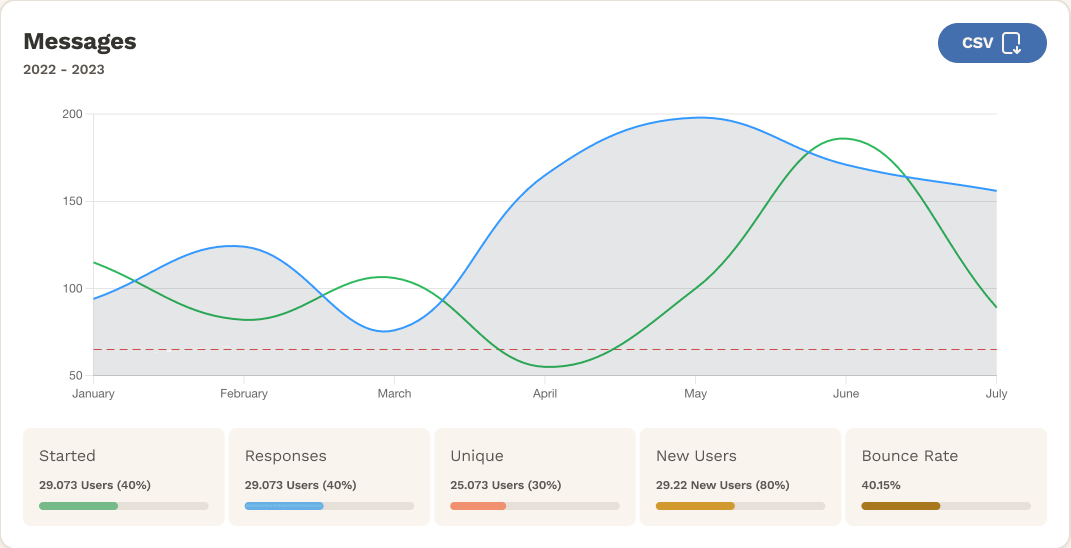Viewport: 1071px width, 548px height.
Task: Open the Started stats card
Action: click(x=124, y=477)
